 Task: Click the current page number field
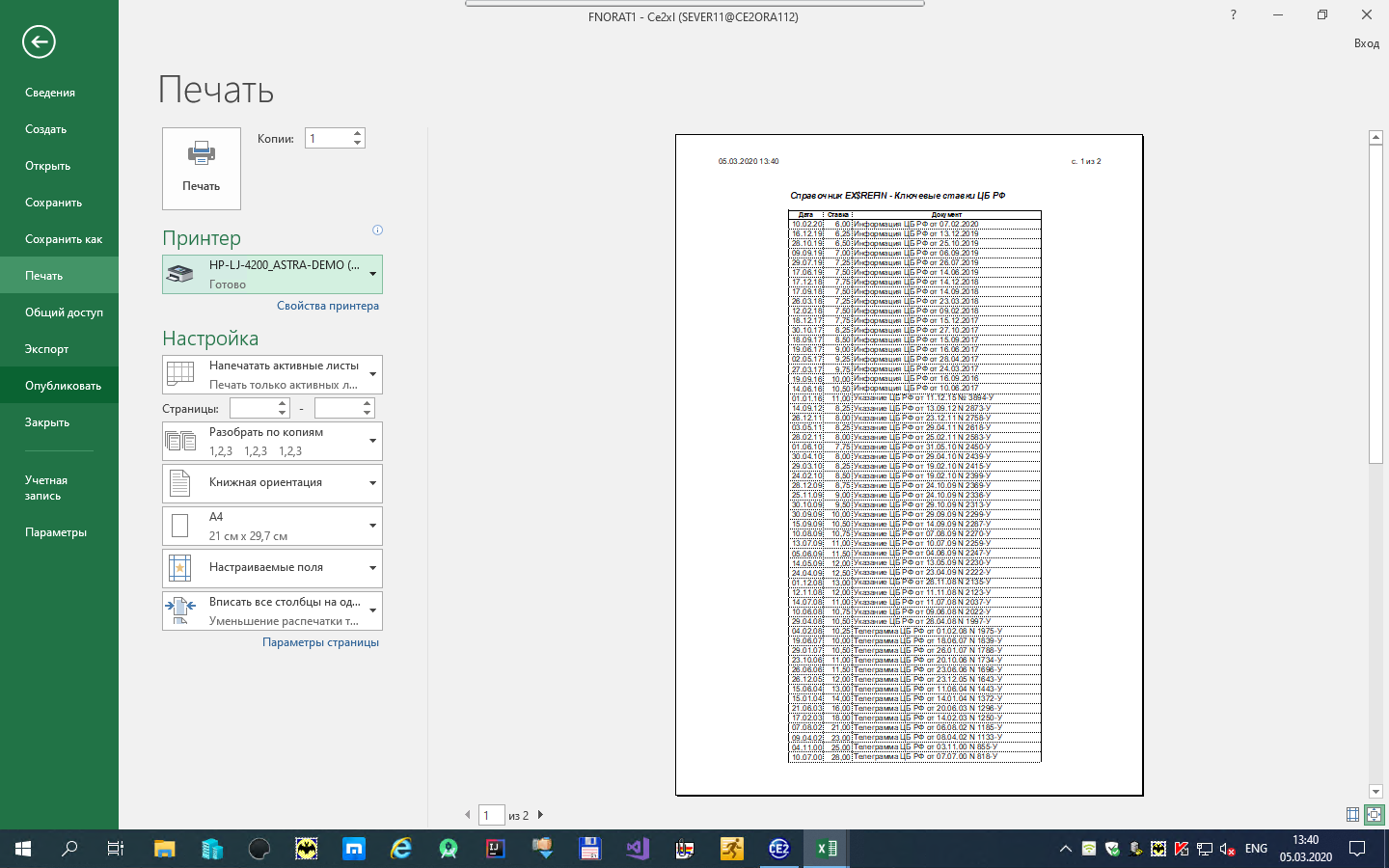pos(491,815)
